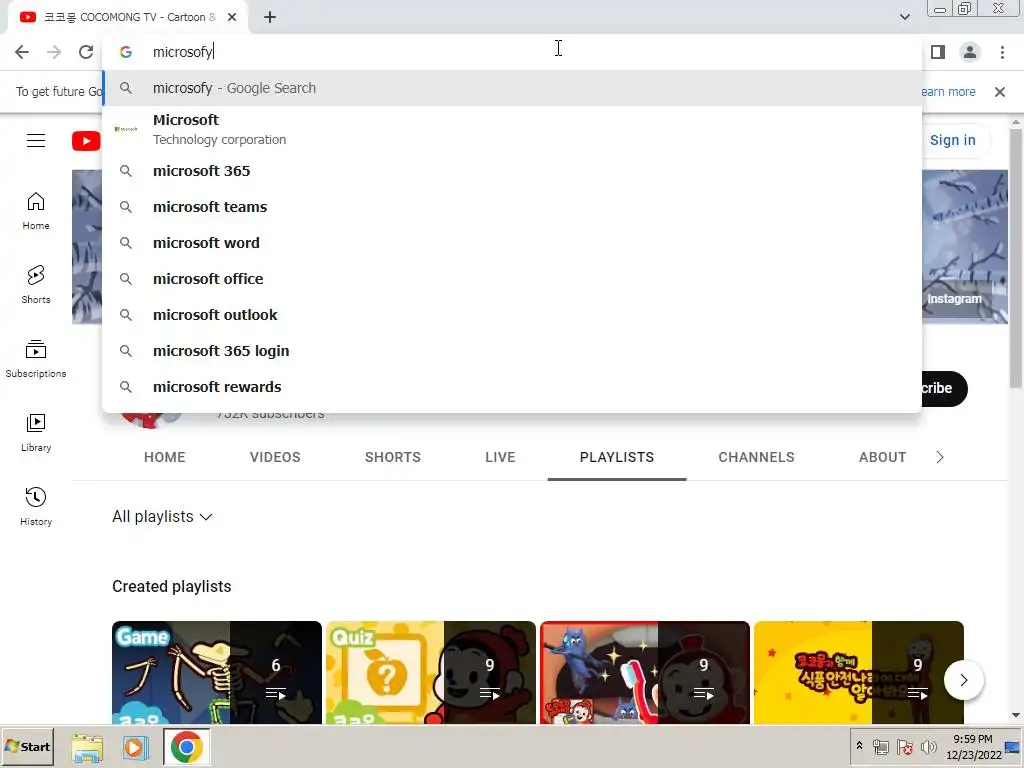Click the Chrome taskbar icon
Viewport: 1024px width, 768px height.
(186, 747)
